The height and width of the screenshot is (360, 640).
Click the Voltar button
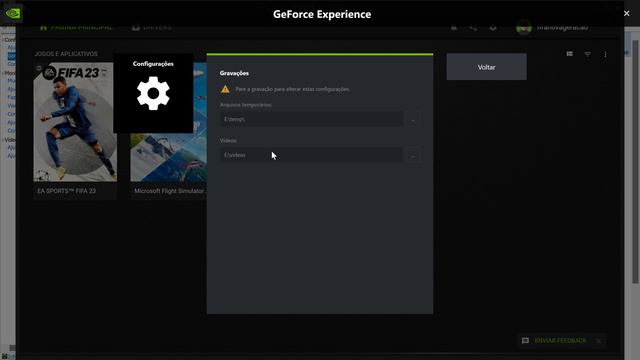pyautogui.click(x=487, y=67)
